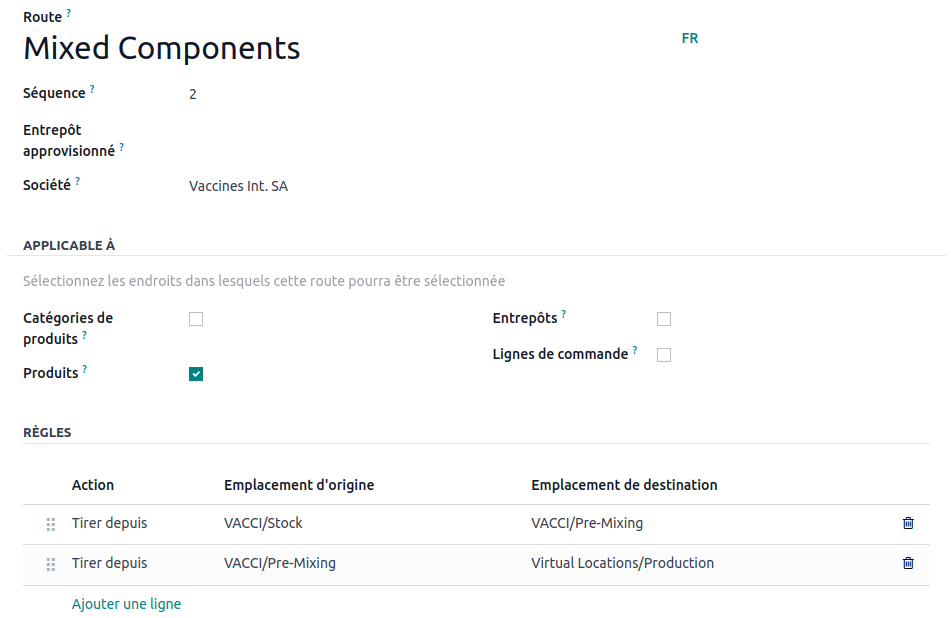Screen dimensions: 951x618
Task: Grab drag handle of VACCI/Stock rule row
Action: tap(51, 524)
